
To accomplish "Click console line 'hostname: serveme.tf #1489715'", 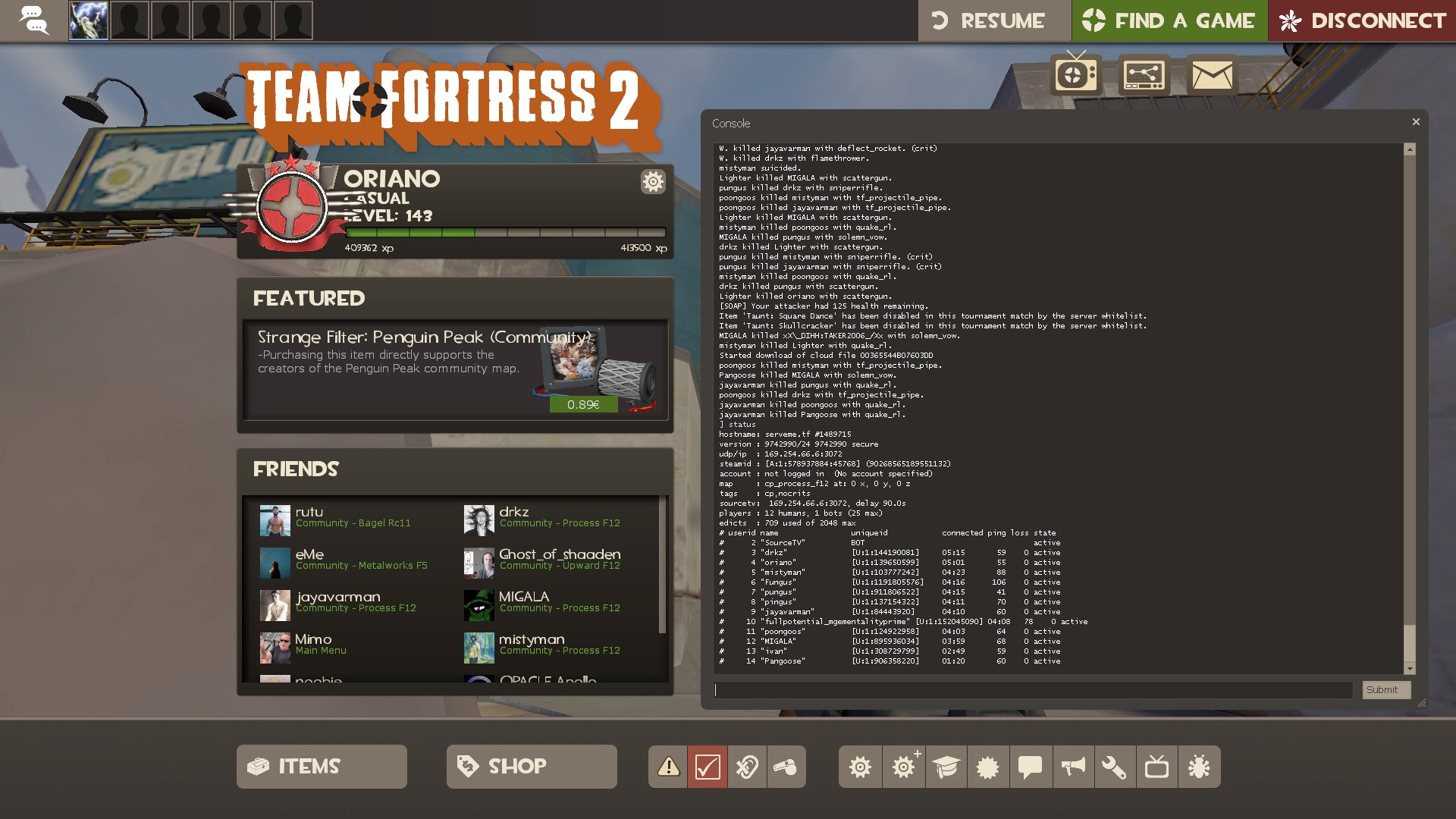I will point(786,435).
